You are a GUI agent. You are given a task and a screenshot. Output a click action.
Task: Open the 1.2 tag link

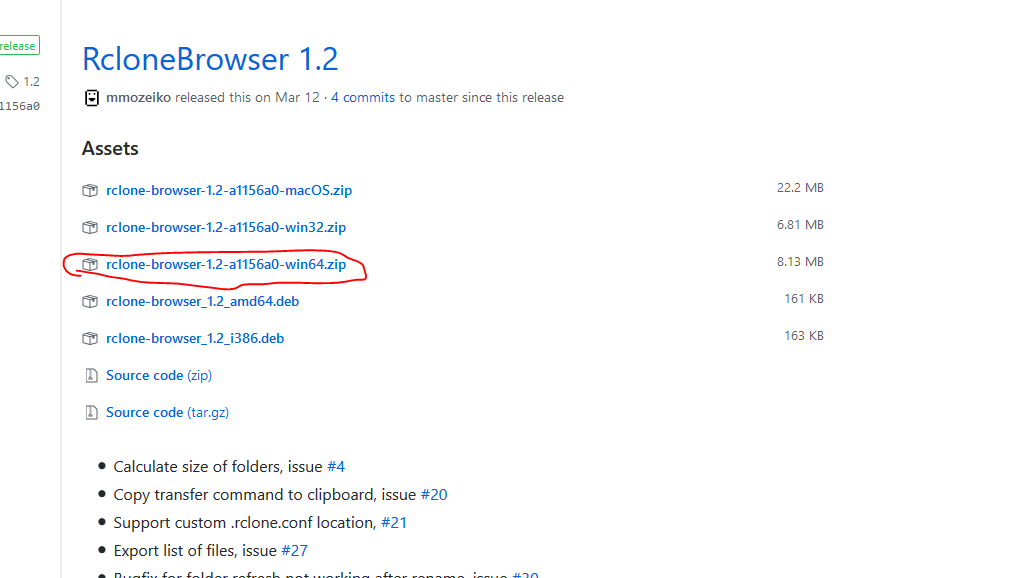[x=31, y=82]
